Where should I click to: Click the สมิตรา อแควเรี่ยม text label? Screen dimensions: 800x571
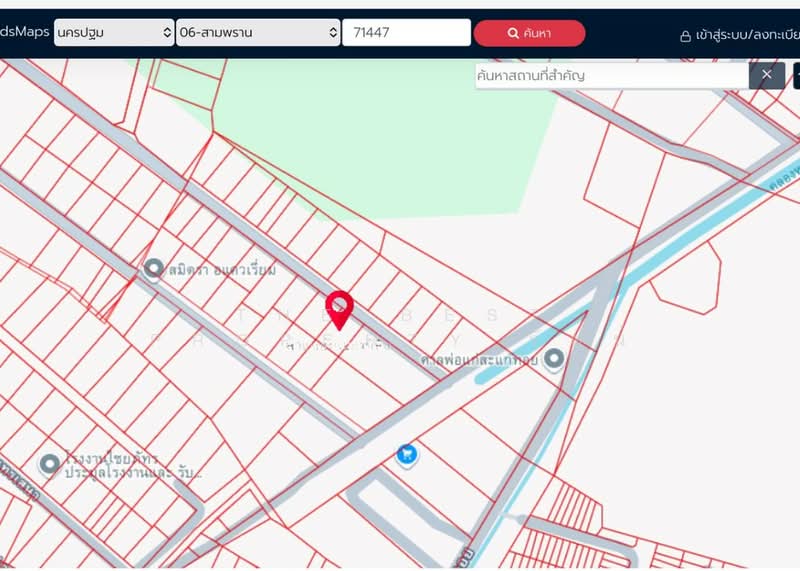click(x=222, y=270)
